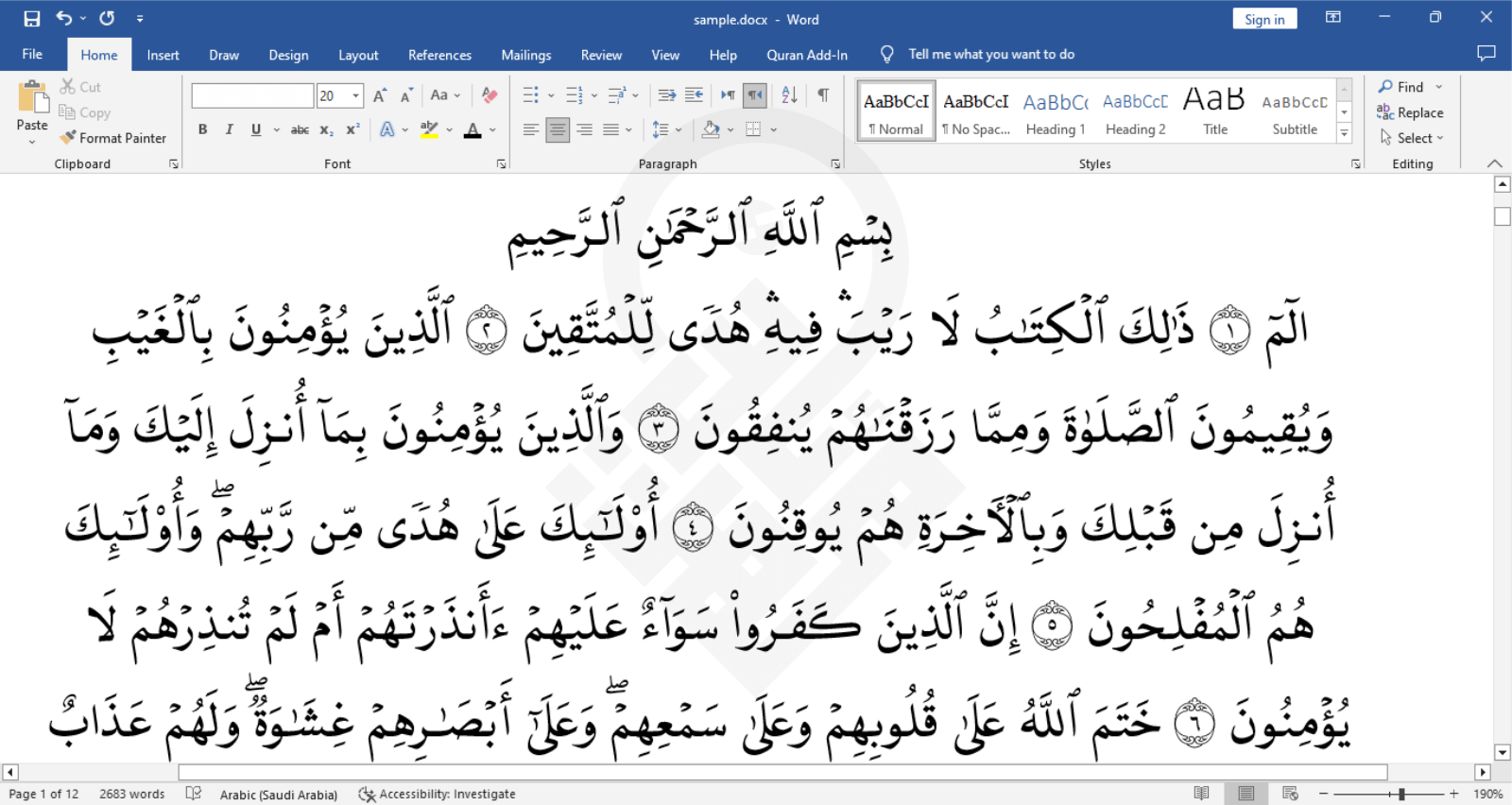
Task: Apply strikethrough formatting
Action: click(300, 129)
